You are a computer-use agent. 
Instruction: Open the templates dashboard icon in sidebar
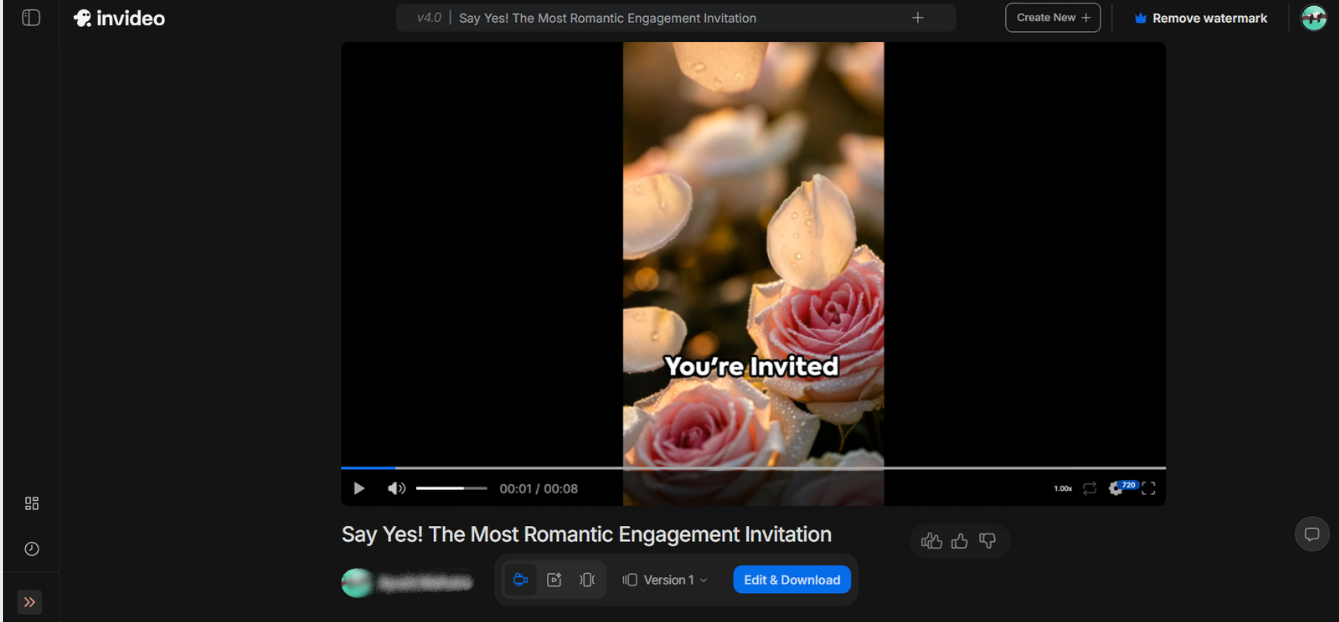point(31,503)
